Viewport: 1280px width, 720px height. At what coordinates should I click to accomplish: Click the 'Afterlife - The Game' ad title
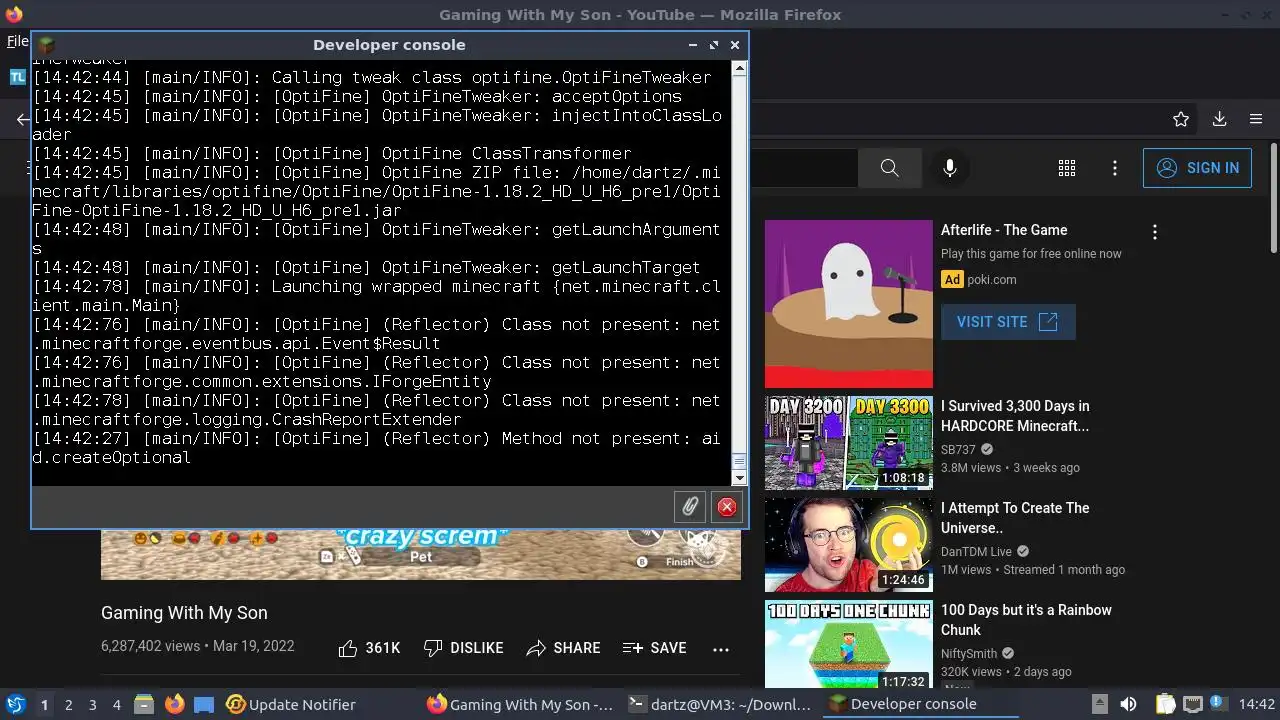1004,230
